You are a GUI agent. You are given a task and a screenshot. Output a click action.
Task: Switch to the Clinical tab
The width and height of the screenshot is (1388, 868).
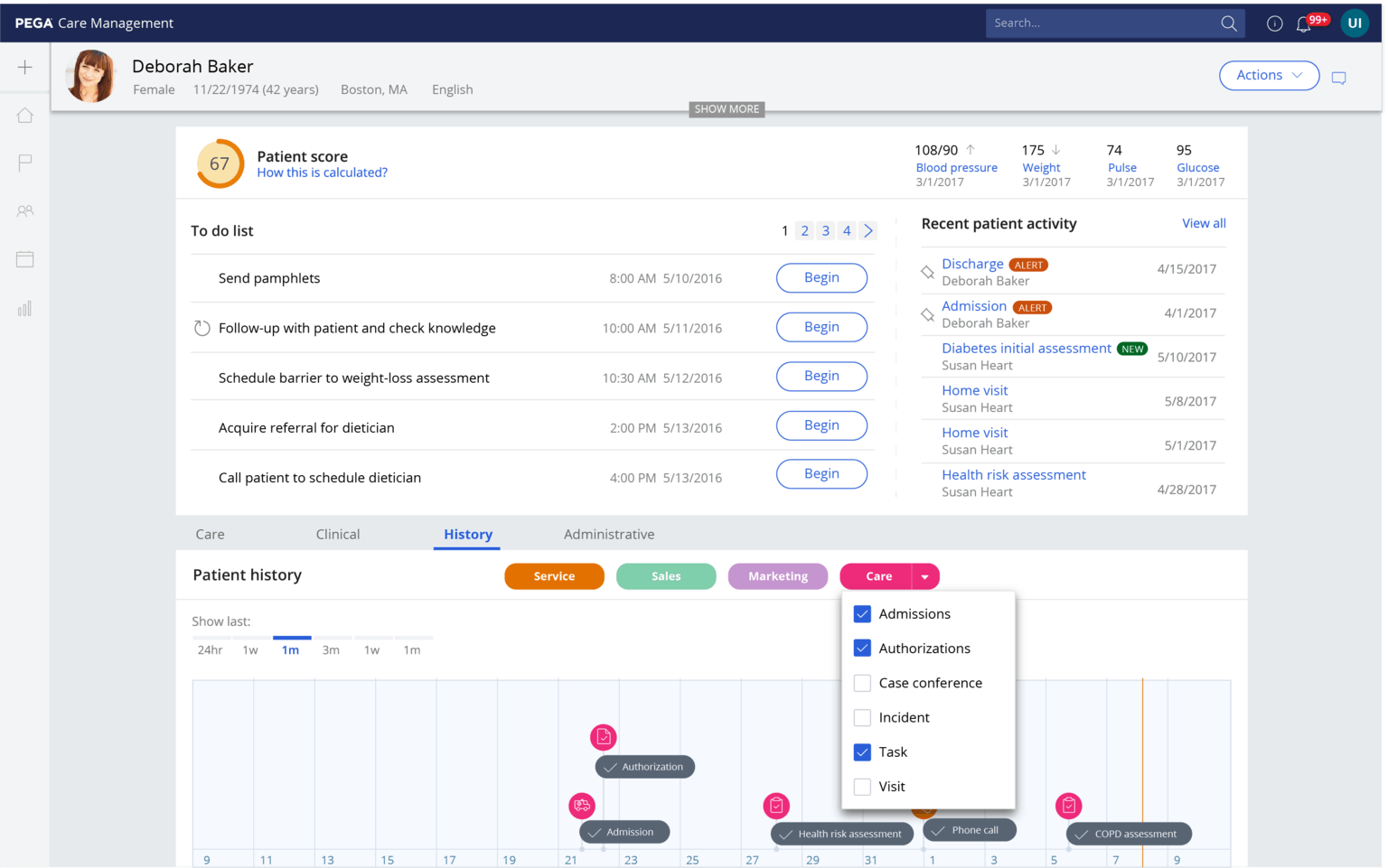pos(338,534)
